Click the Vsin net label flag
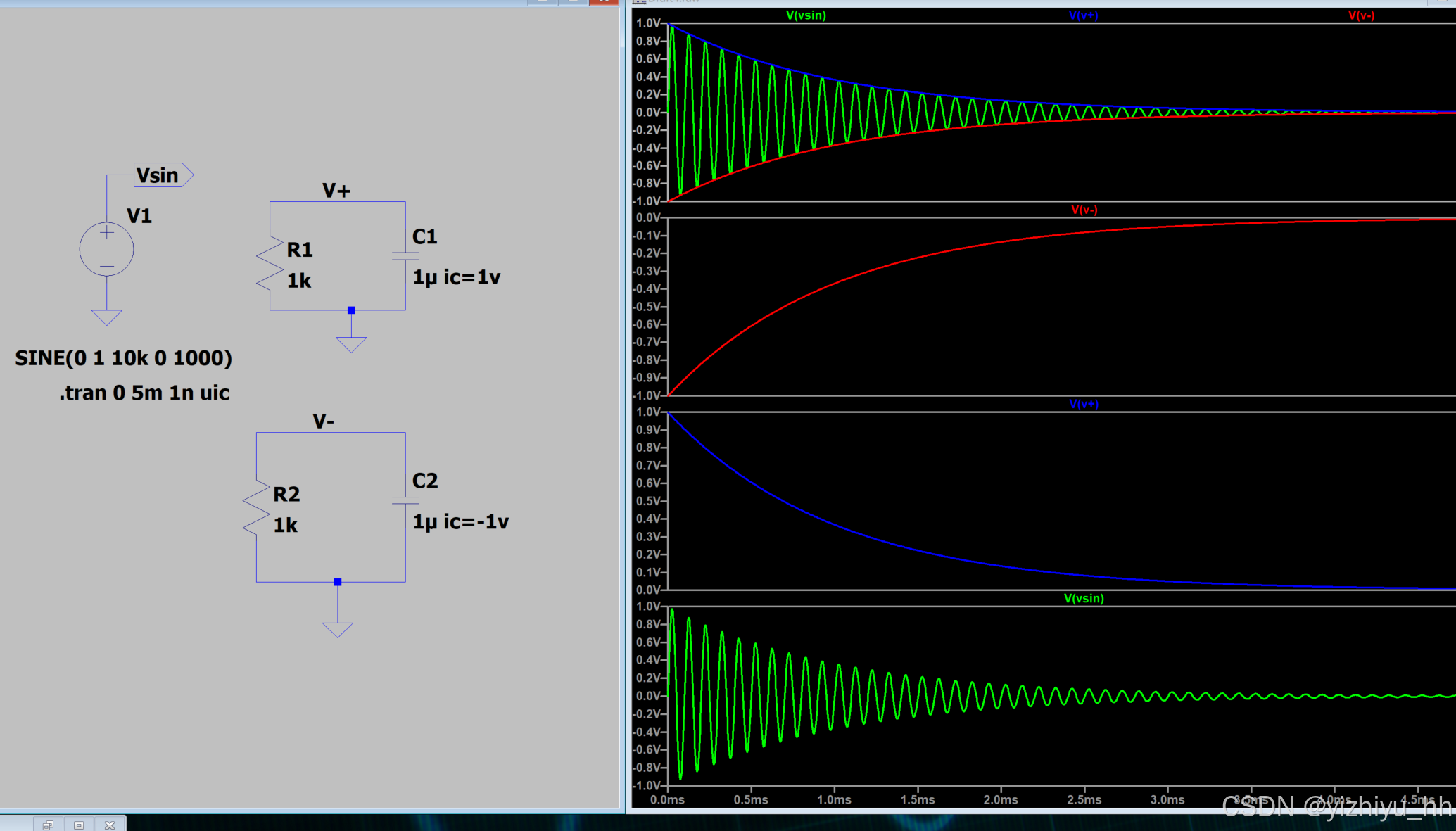The image size is (1456, 831). (162, 175)
